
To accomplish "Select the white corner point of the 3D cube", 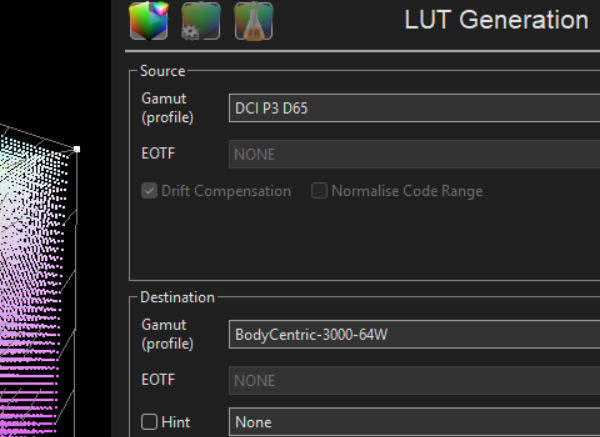I will tap(77, 149).
